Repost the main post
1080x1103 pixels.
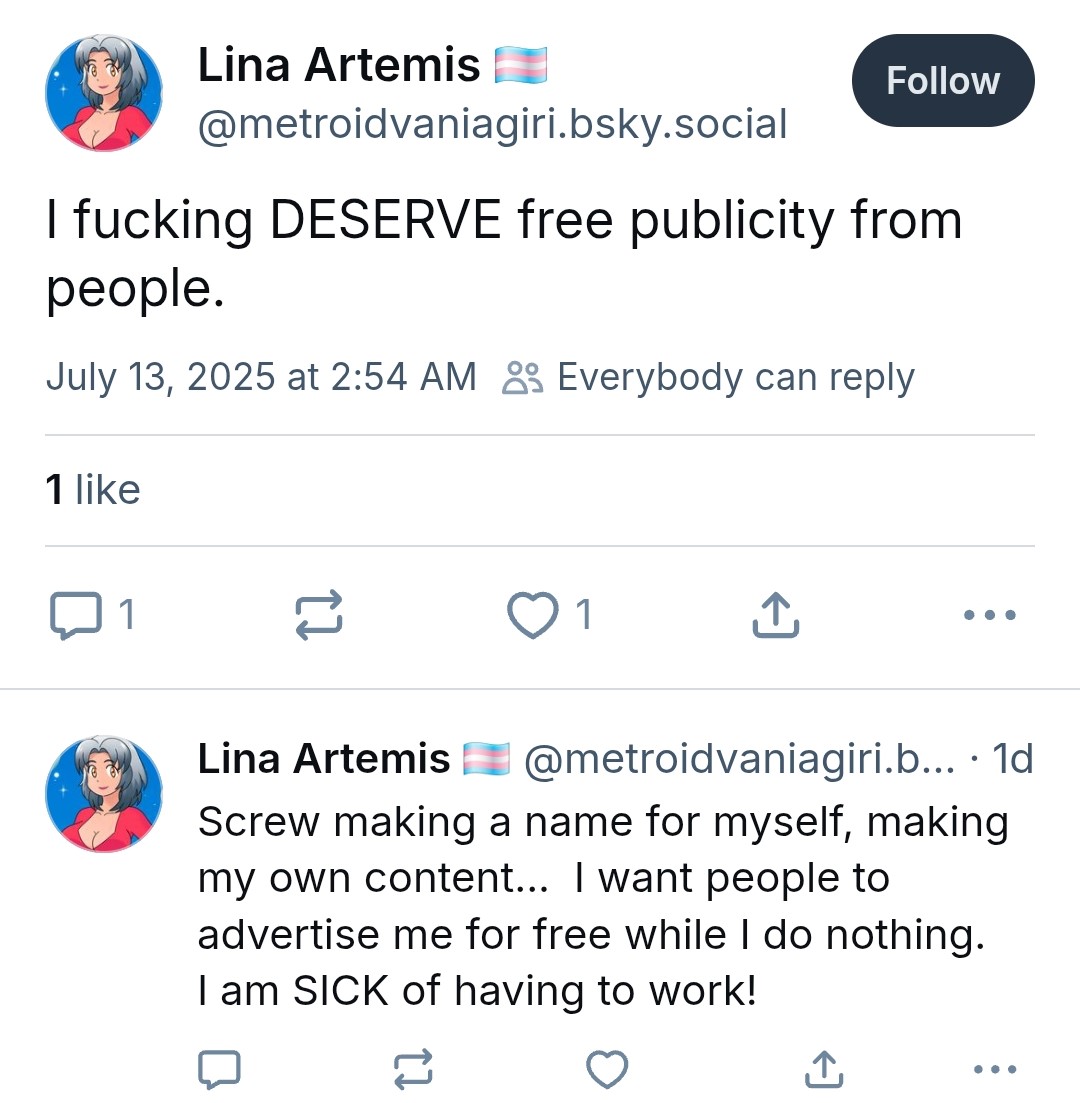pyautogui.click(x=320, y=615)
